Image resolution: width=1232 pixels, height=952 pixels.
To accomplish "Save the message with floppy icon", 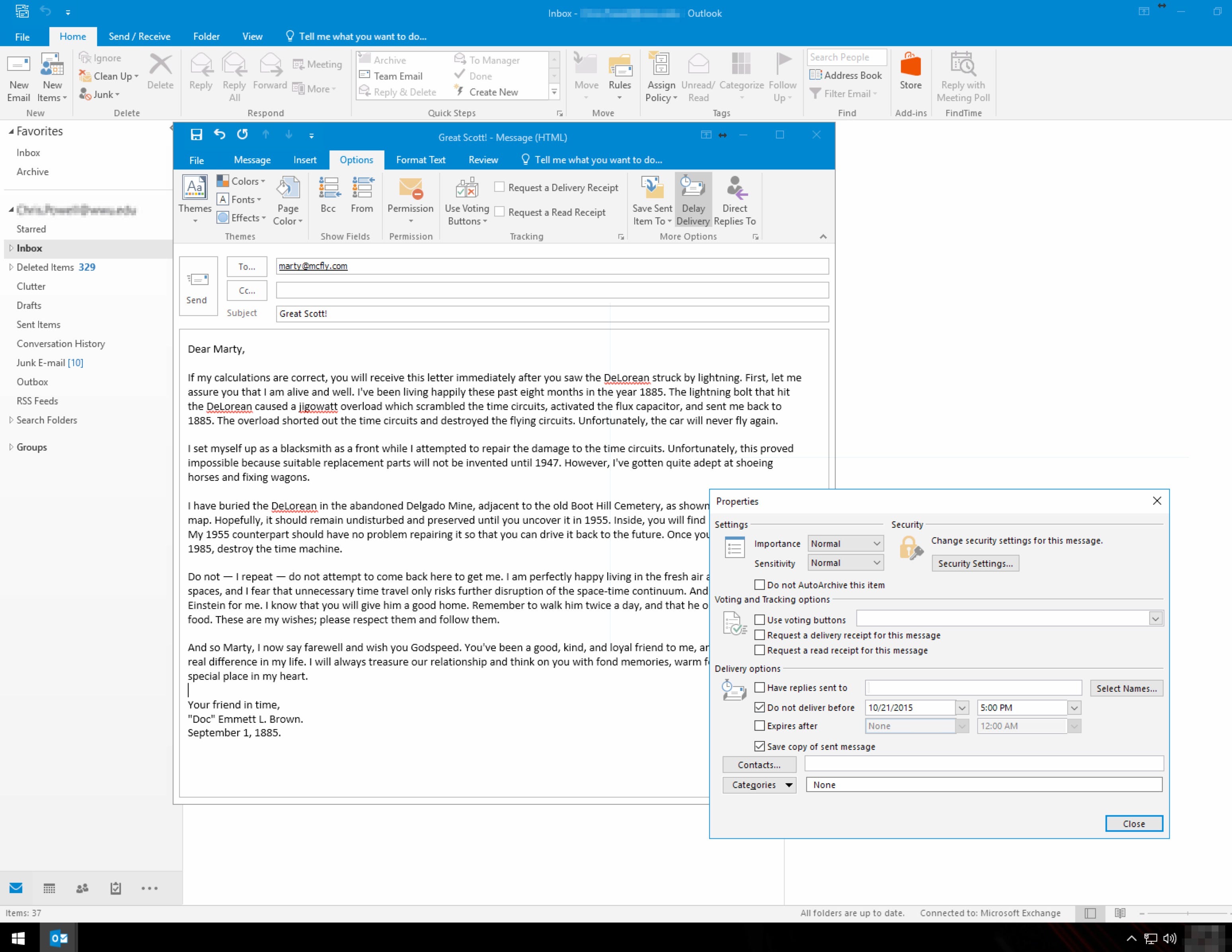I will pyautogui.click(x=196, y=135).
